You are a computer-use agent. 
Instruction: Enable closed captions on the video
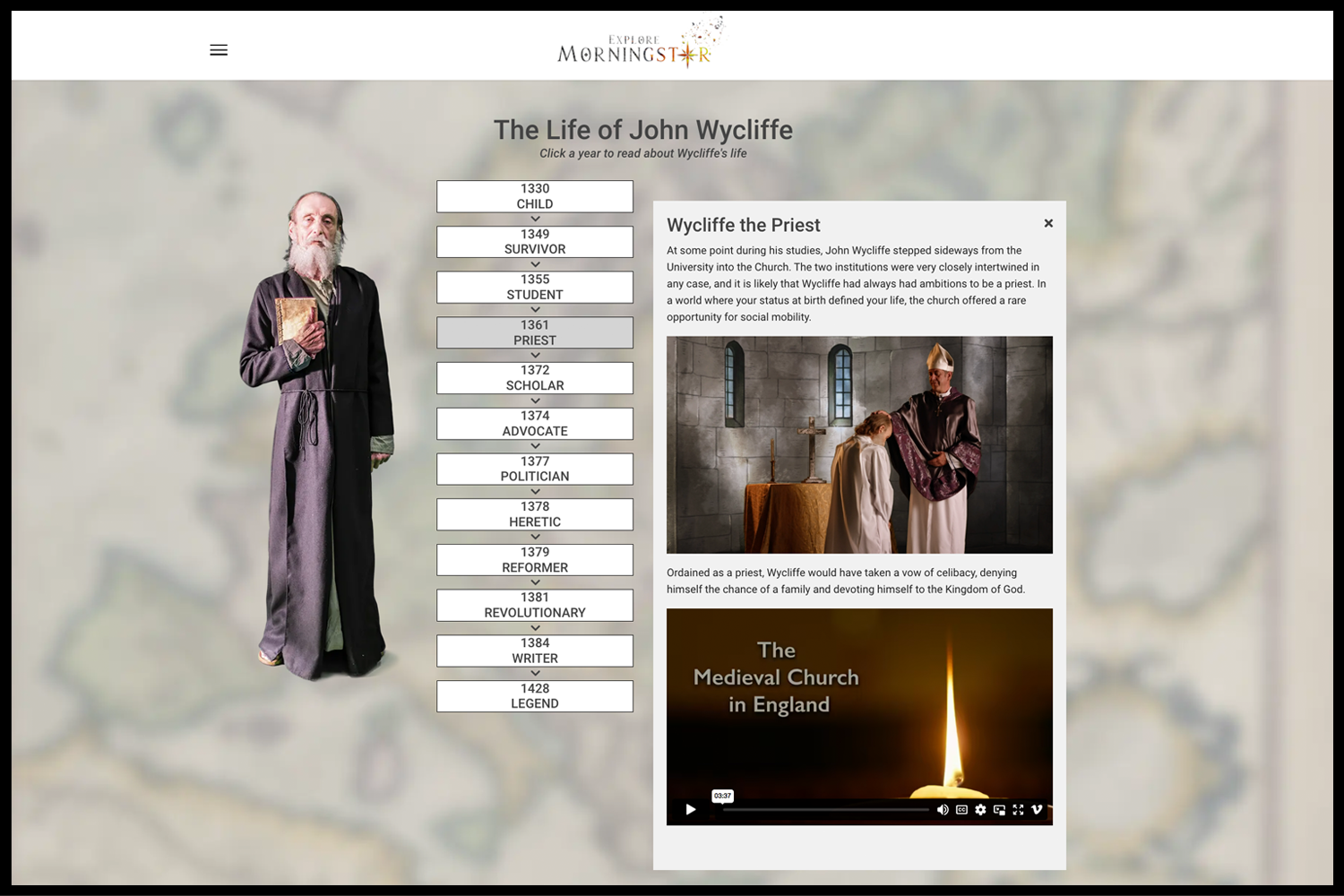click(x=961, y=809)
